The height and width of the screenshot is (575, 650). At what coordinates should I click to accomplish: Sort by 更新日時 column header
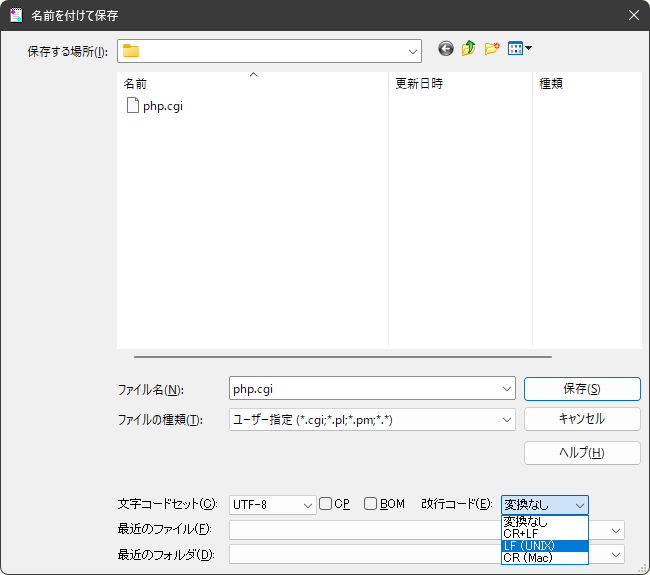[x=460, y=84]
